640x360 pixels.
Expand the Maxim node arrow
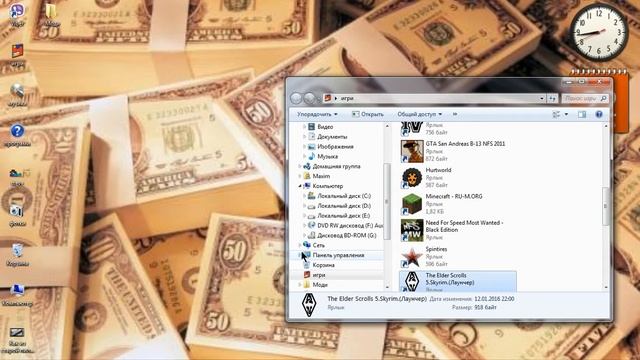click(x=300, y=176)
